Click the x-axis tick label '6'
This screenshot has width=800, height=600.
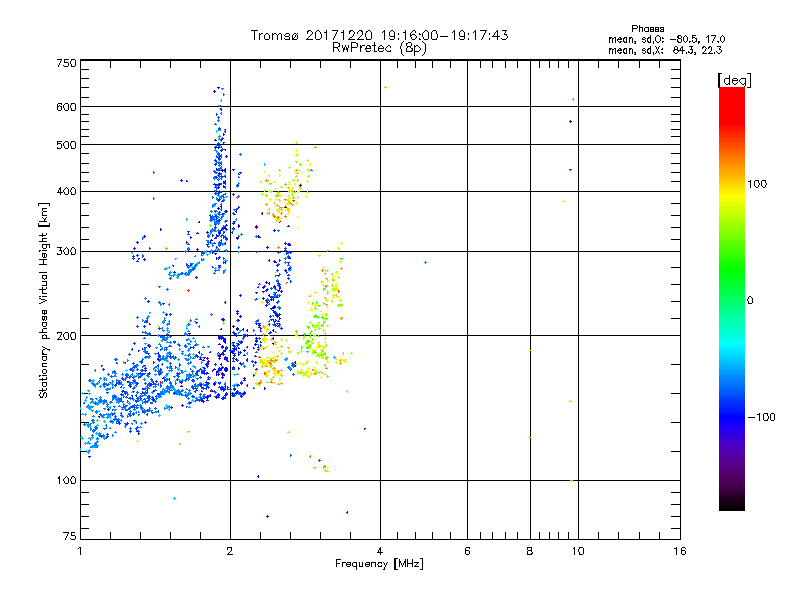[x=467, y=551]
